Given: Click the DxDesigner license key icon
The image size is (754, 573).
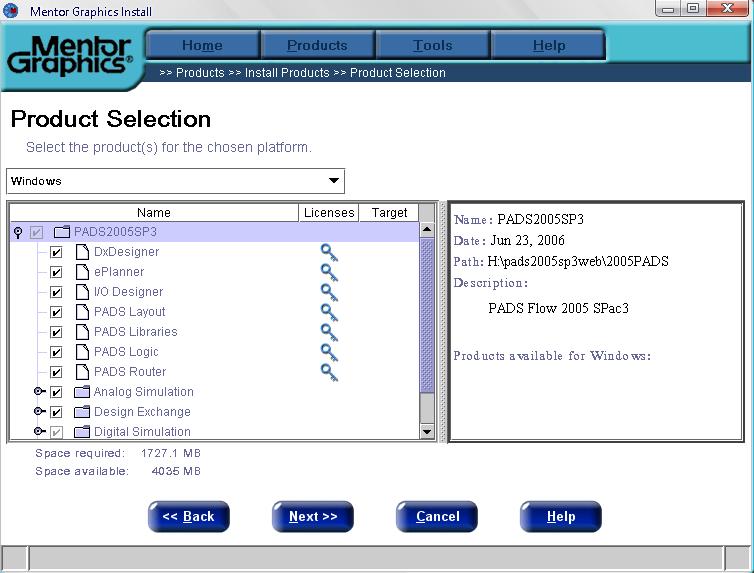Looking at the screenshot, I should 329,252.
